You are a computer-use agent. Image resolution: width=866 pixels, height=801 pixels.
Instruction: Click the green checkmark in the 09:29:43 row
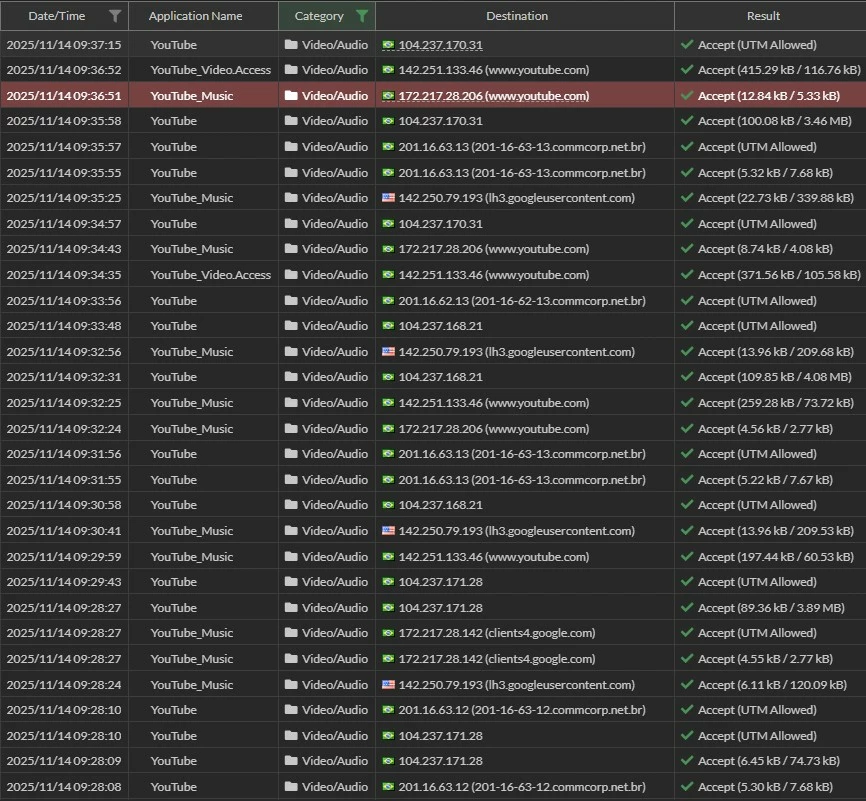pos(687,582)
